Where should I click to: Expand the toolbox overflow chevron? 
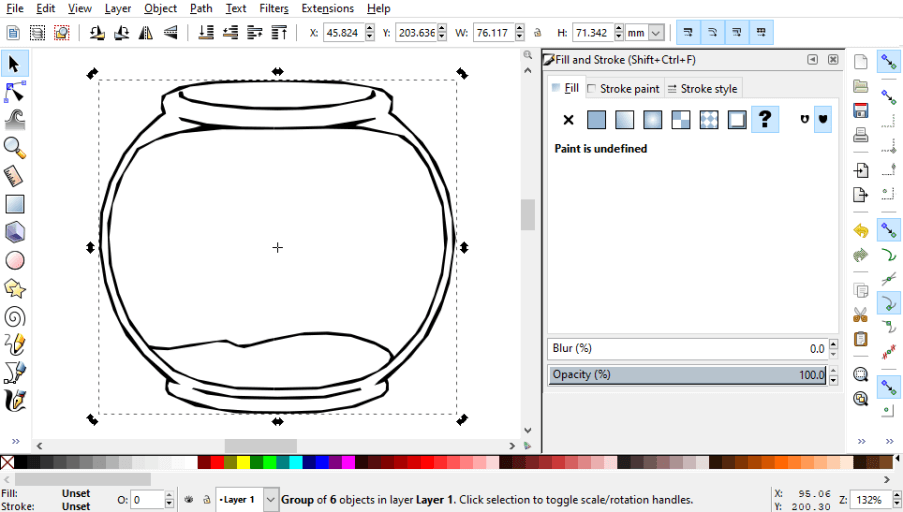(15, 441)
